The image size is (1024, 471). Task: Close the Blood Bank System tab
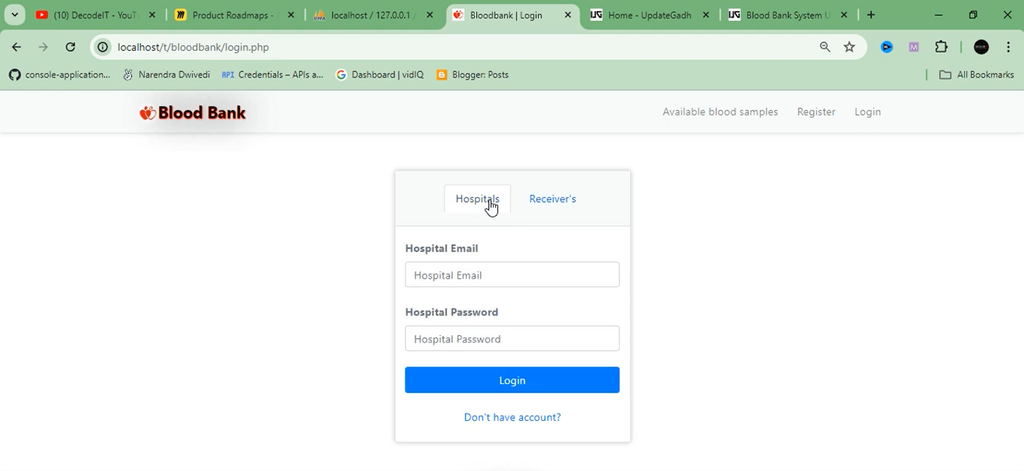point(844,15)
